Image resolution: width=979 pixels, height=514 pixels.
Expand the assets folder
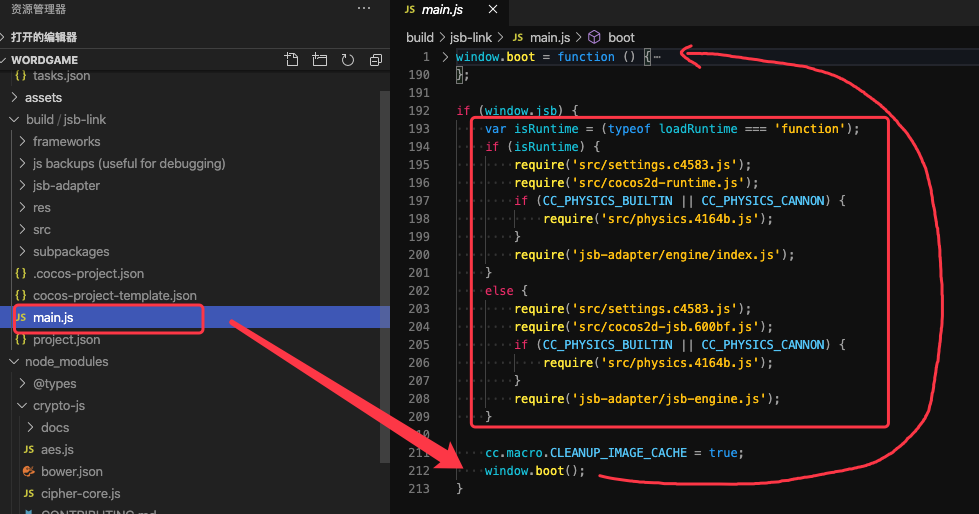[x=43, y=97]
